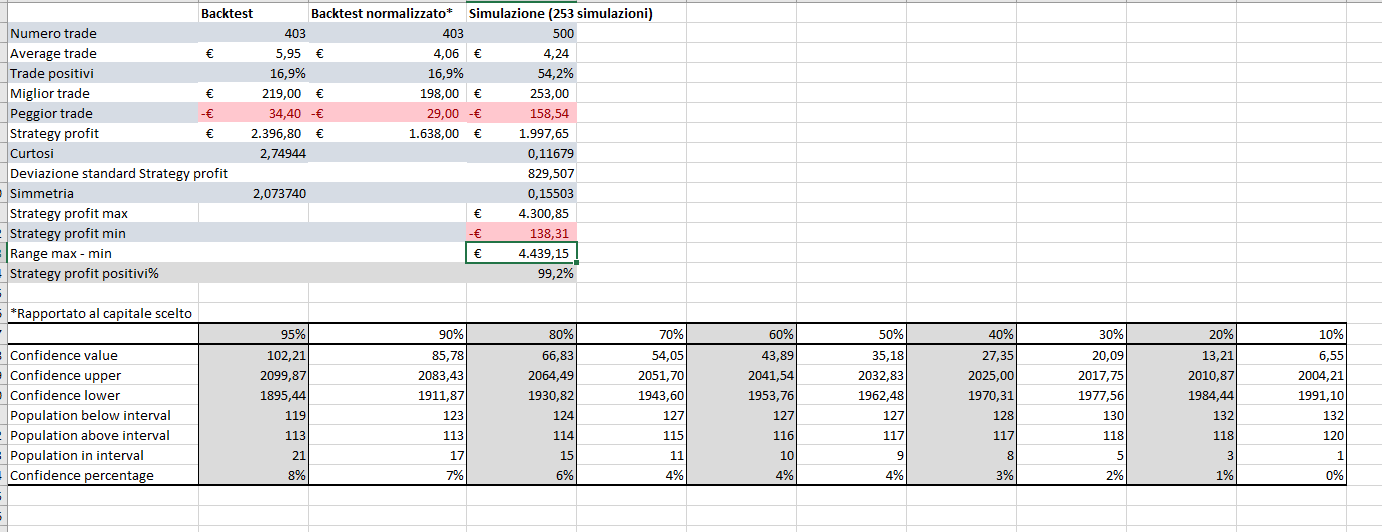Select the confidence lower value 1991,10
The height and width of the screenshot is (532, 1382).
pyautogui.click(x=1292, y=395)
